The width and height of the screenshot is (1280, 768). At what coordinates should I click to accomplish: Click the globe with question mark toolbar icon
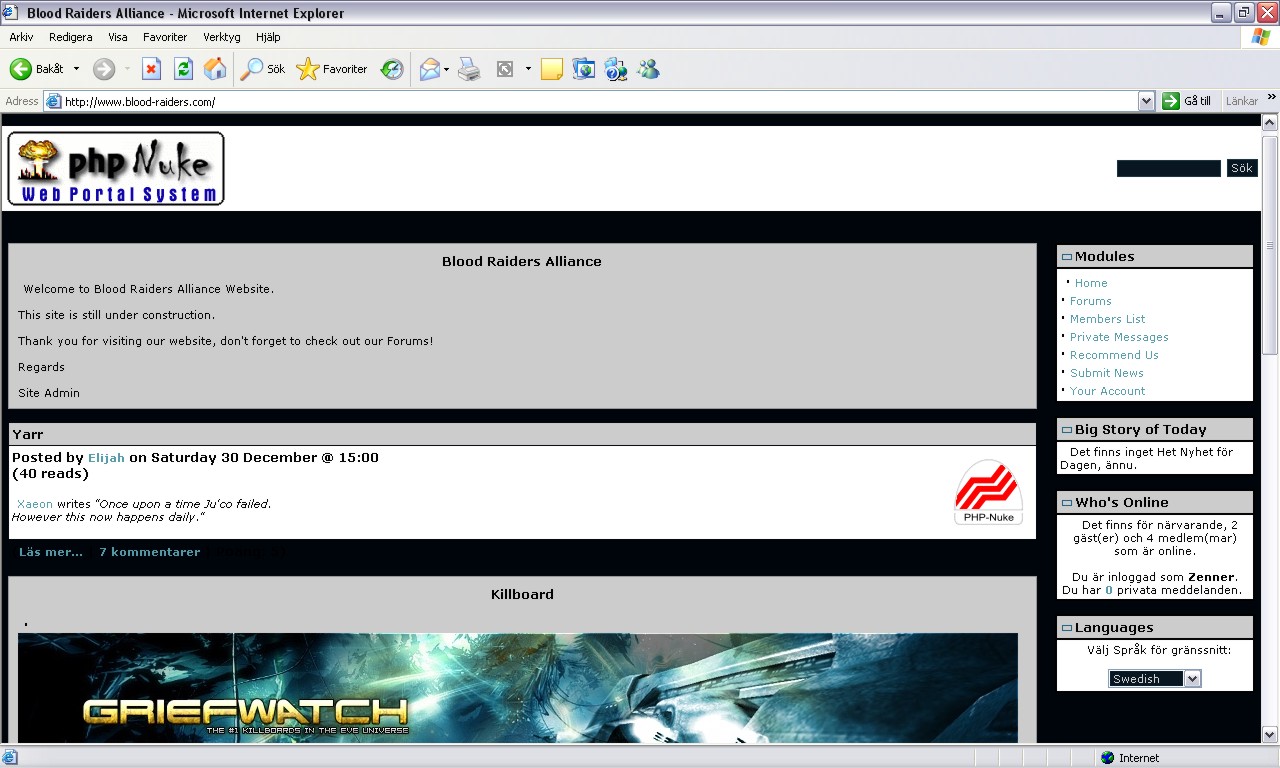616,69
